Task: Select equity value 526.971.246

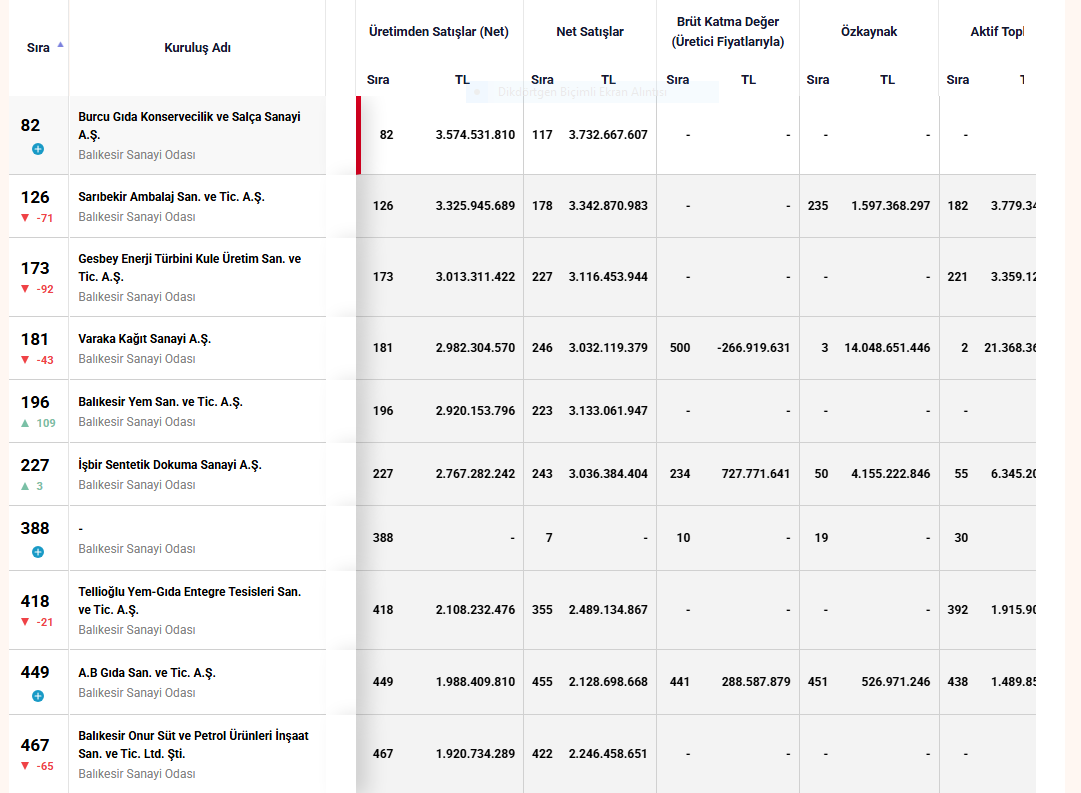Action: (896, 682)
